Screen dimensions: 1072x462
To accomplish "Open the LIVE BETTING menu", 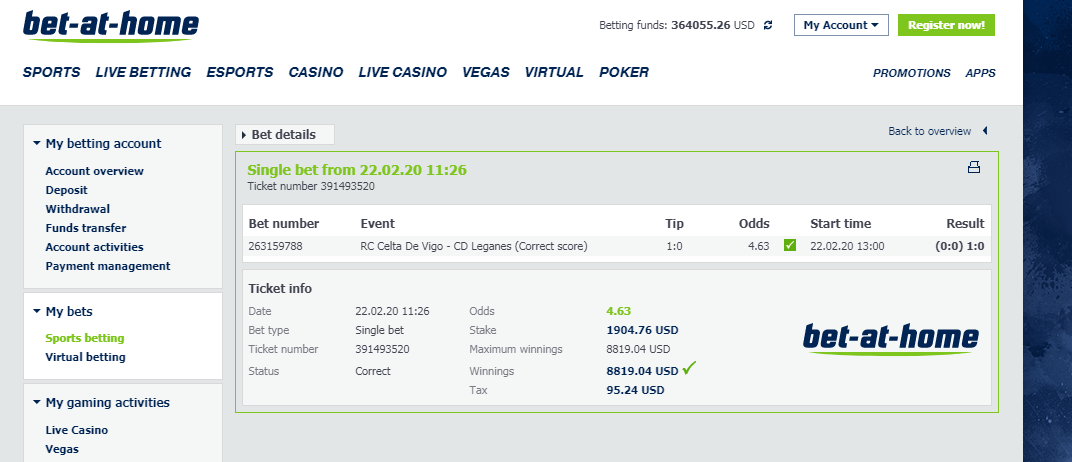I will [x=143, y=72].
